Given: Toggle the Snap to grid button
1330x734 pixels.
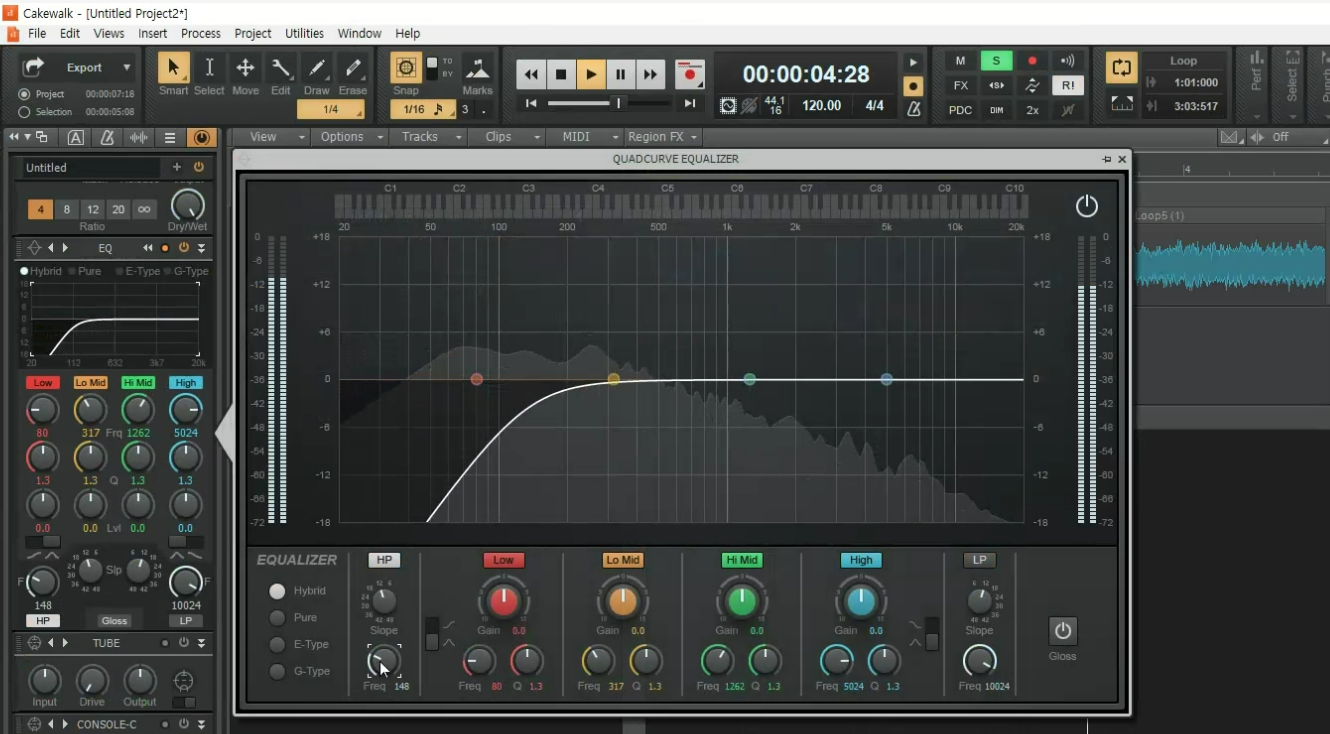Looking at the screenshot, I should [x=406, y=68].
